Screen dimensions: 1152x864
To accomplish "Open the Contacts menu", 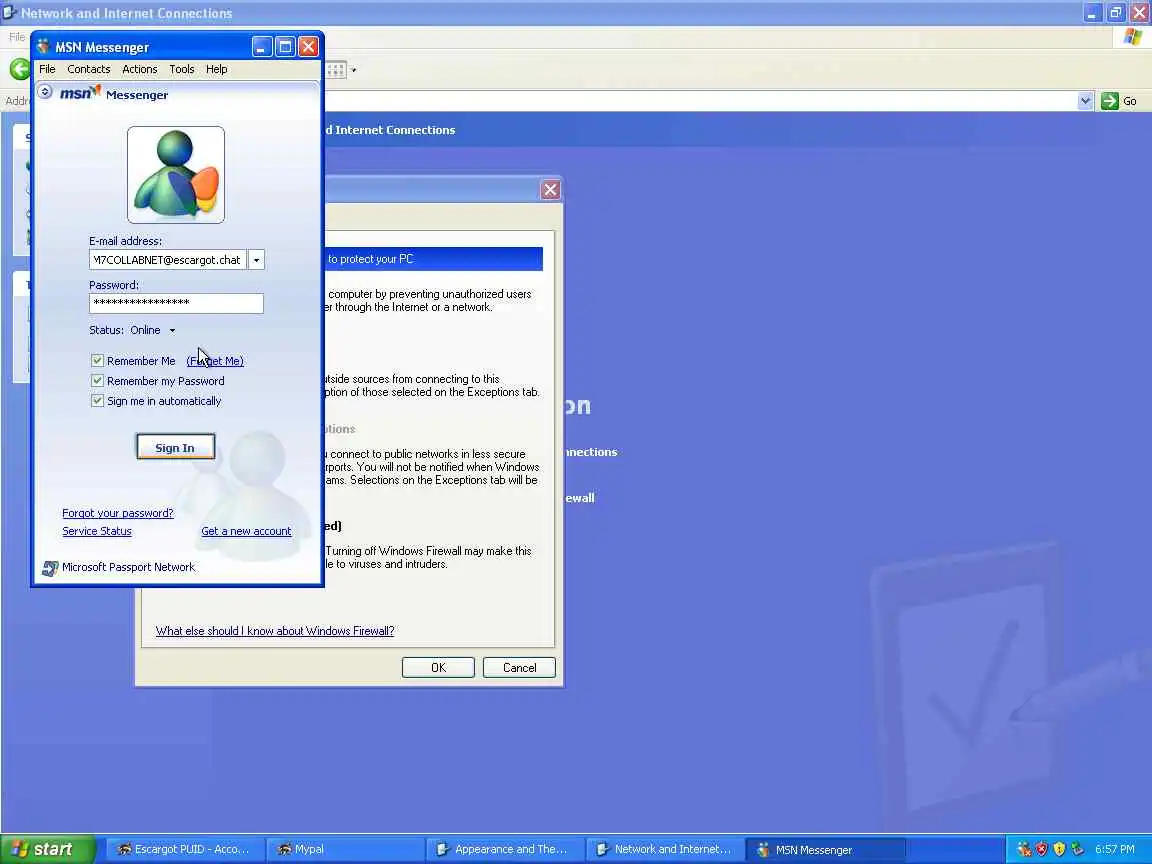I will [x=88, y=69].
